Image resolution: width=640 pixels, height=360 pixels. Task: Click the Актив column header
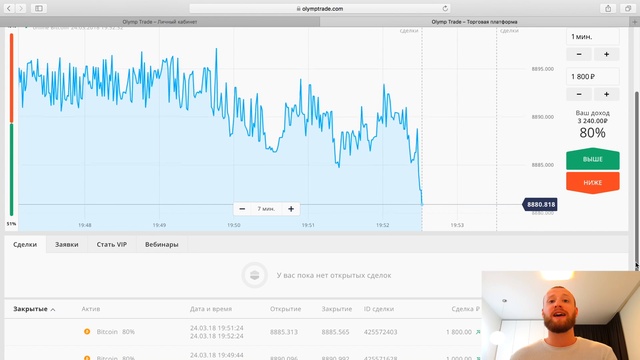pos(91,309)
